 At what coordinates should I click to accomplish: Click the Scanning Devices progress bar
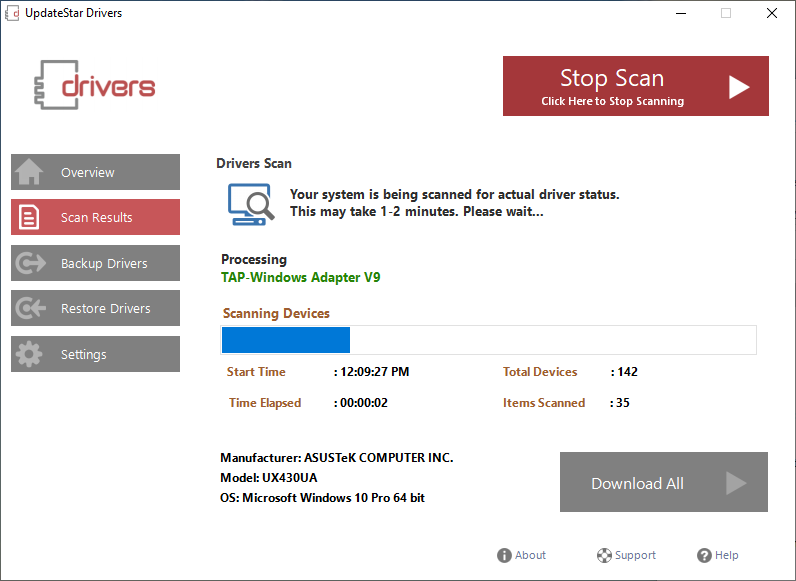[x=488, y=340]
